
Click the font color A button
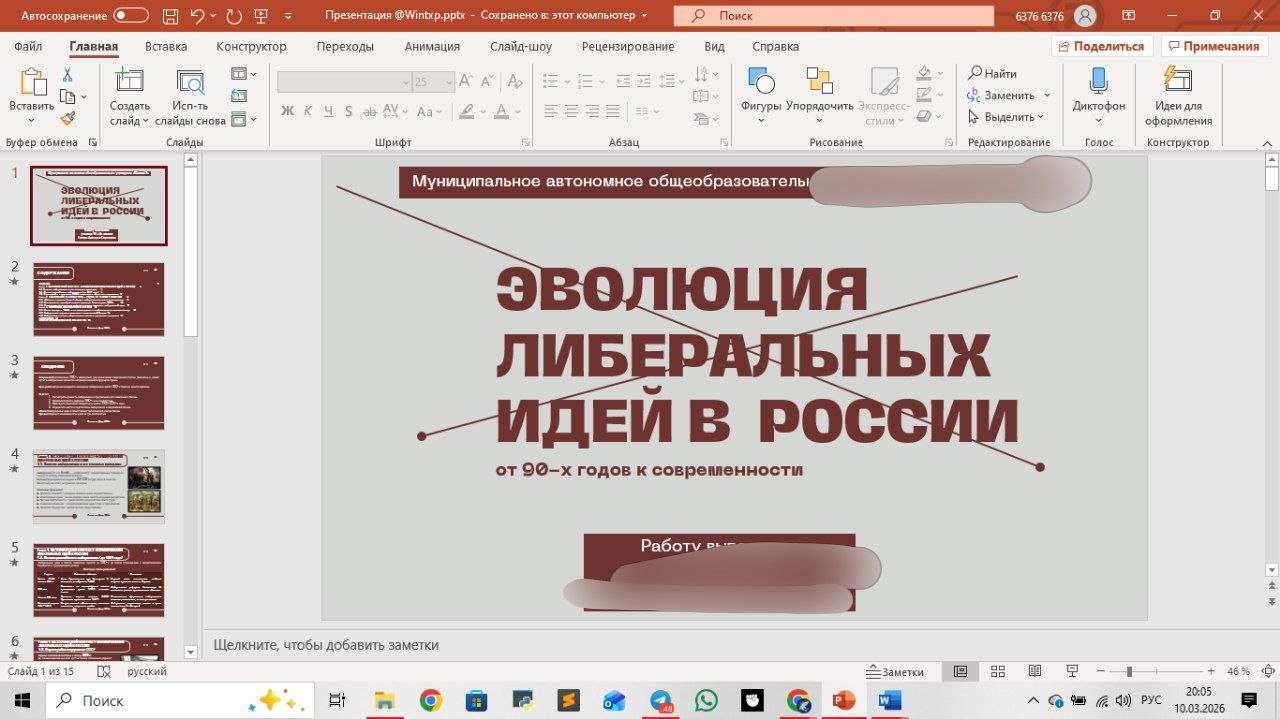(x=502, y=111)
